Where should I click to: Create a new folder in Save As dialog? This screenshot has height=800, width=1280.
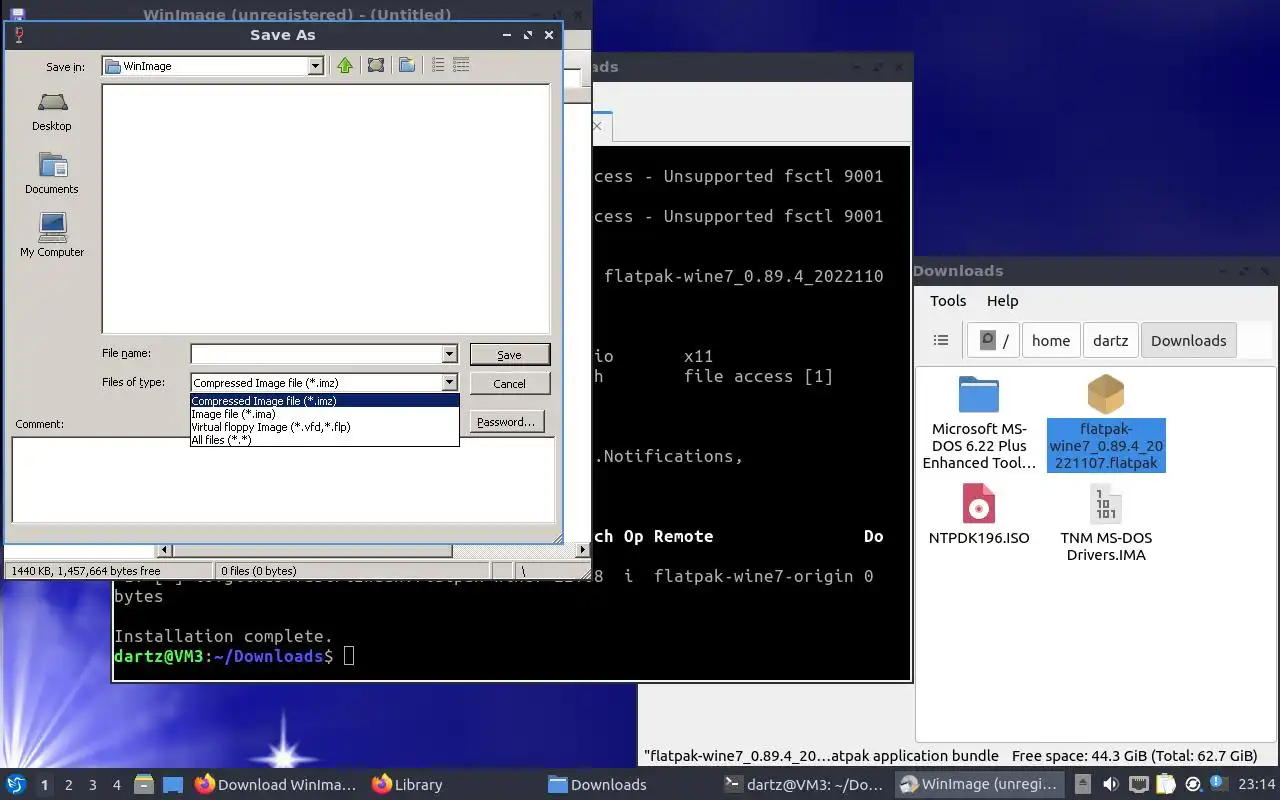[x=407, y=65]
